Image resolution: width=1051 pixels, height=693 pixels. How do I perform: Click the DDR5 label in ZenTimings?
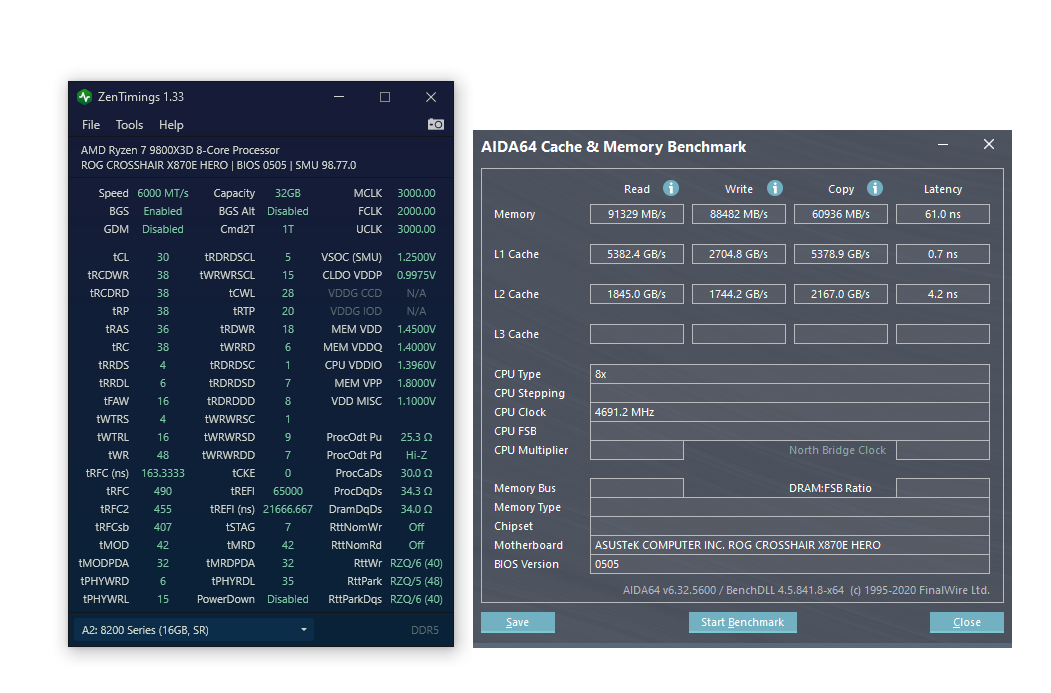click(x=425, y=631)
